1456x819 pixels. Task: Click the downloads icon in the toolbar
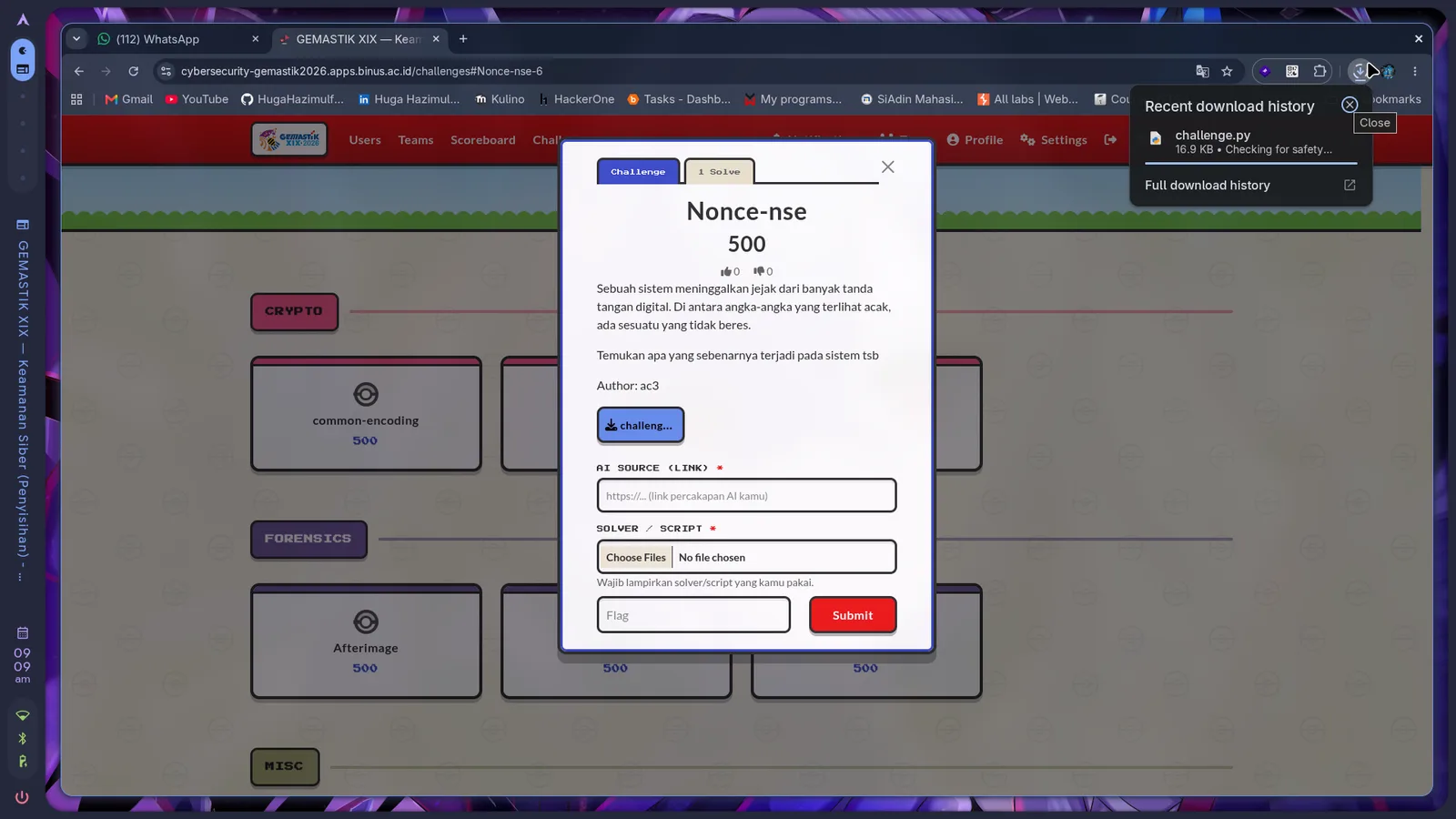point(1360,71)
